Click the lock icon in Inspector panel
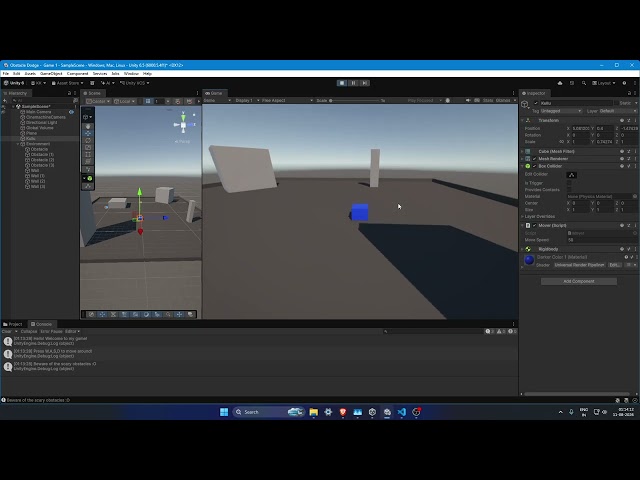The width and height of the screenshot is (640, 480). pyautogui.click(x=629, y=93)
